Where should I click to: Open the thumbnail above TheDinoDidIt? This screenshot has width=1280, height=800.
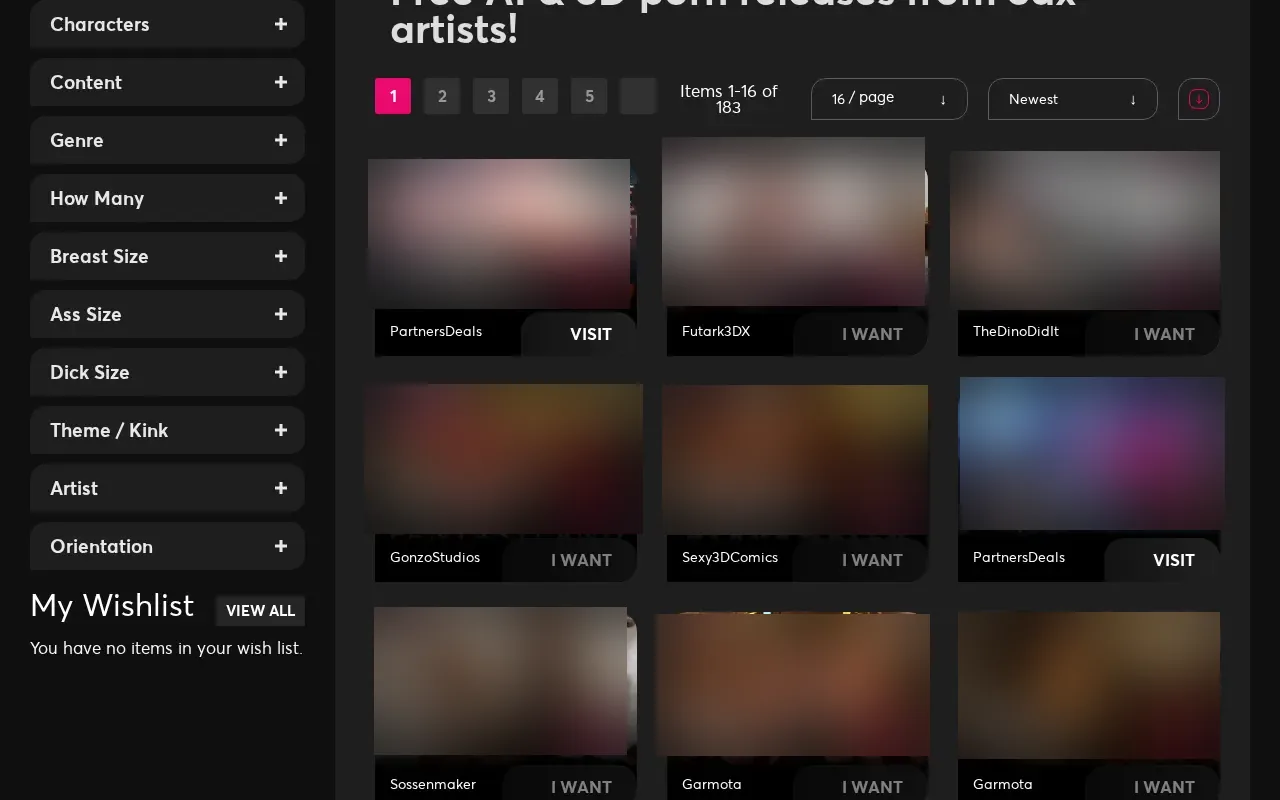[1085, 230]
